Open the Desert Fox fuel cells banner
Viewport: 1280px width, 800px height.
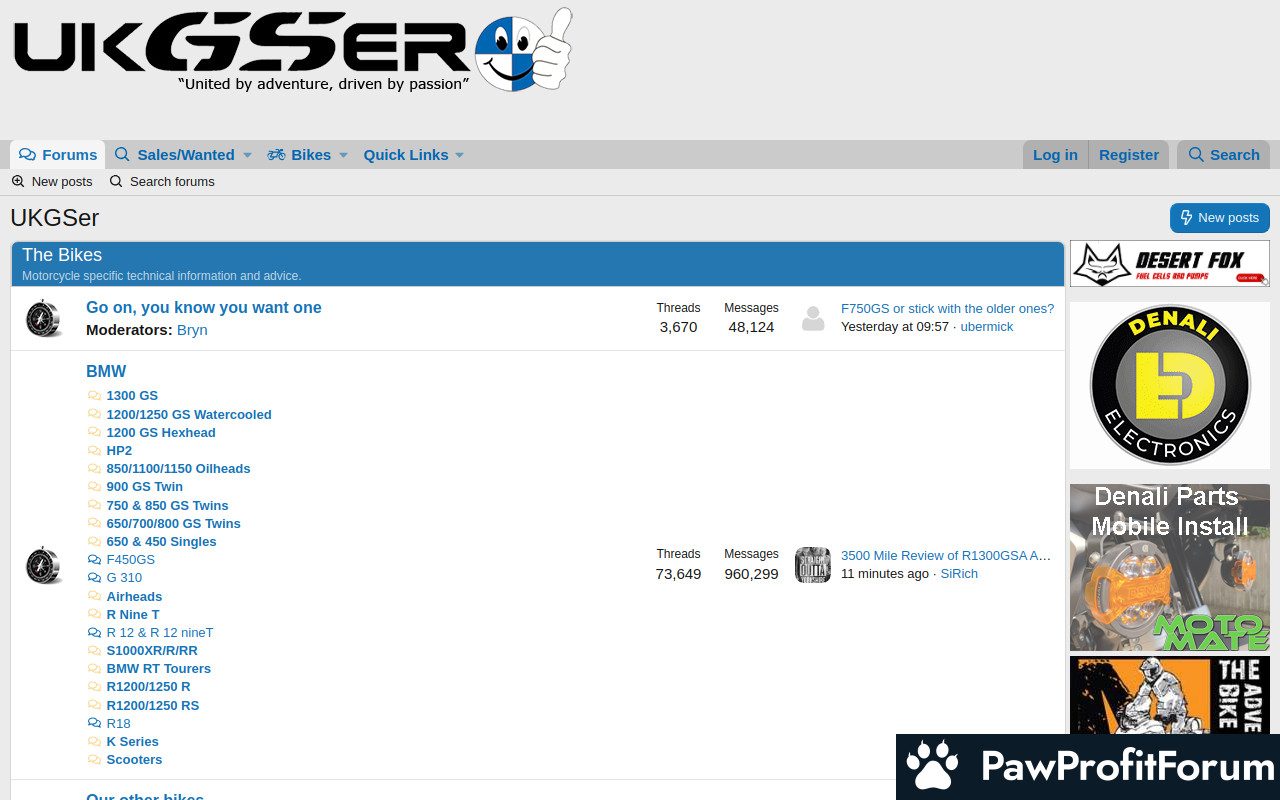tap(1170, 263)
